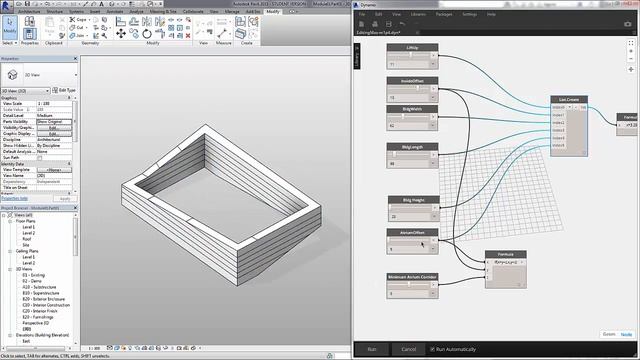
Task: Open the Massing & Site ribbon tab
Action: click(163, 11)
